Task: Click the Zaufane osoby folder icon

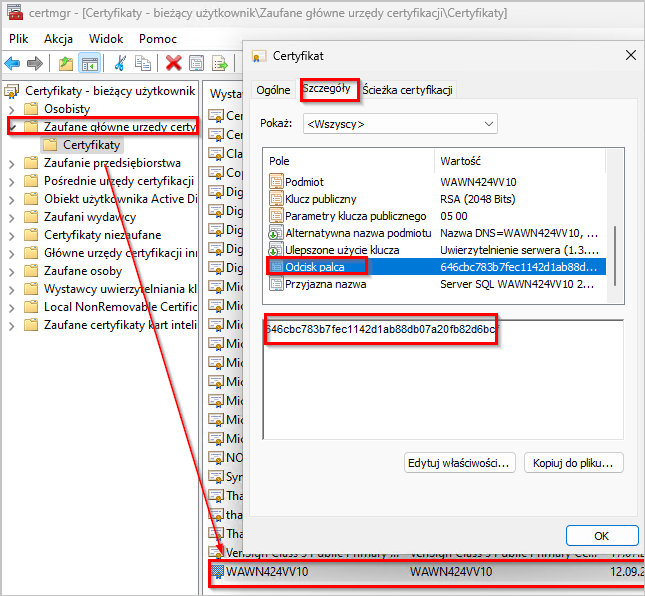Action: 31,271
